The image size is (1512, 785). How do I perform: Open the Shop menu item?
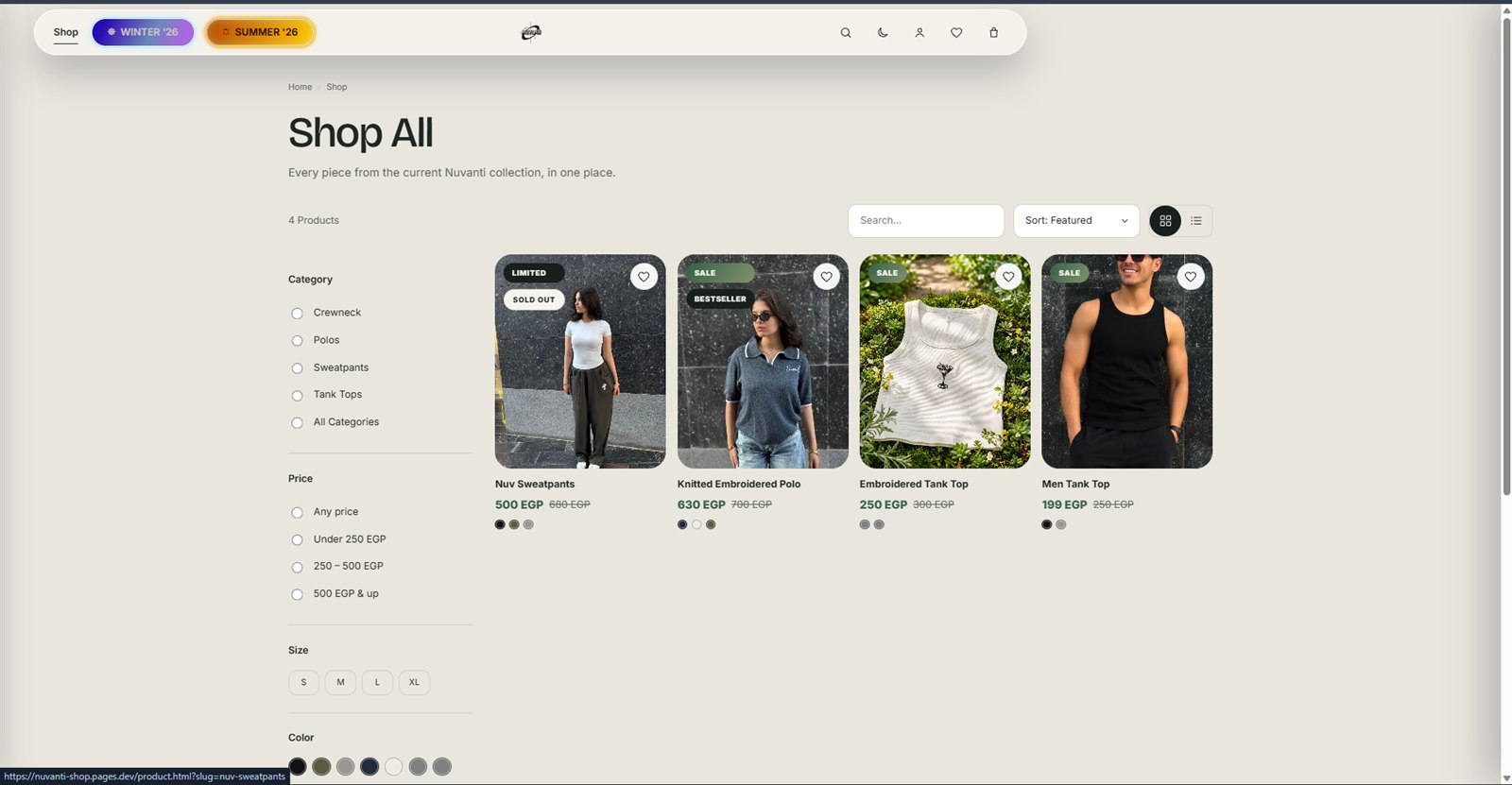(66, 32)
